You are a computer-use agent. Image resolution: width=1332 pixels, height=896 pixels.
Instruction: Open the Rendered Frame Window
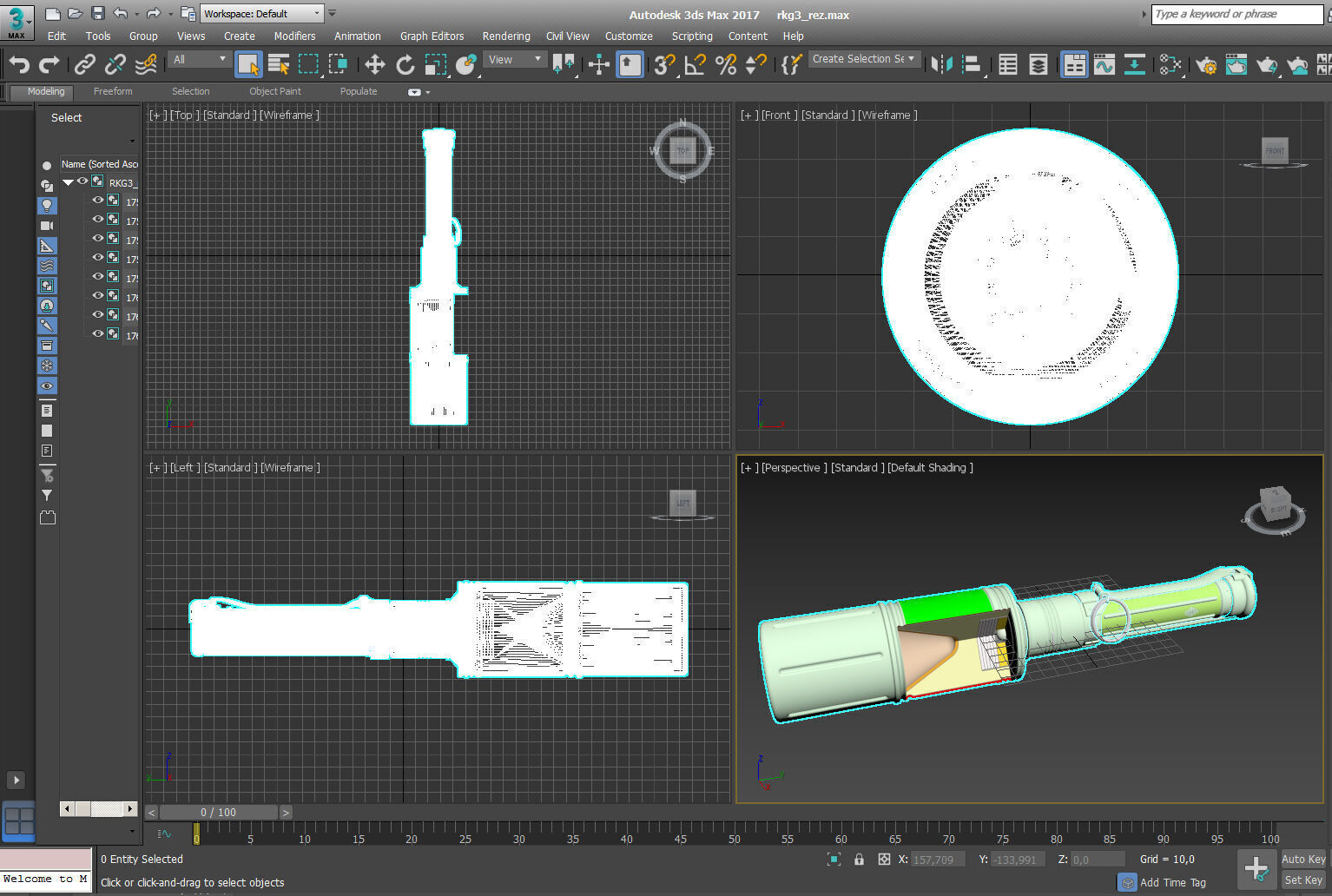tap(1236, 64)
